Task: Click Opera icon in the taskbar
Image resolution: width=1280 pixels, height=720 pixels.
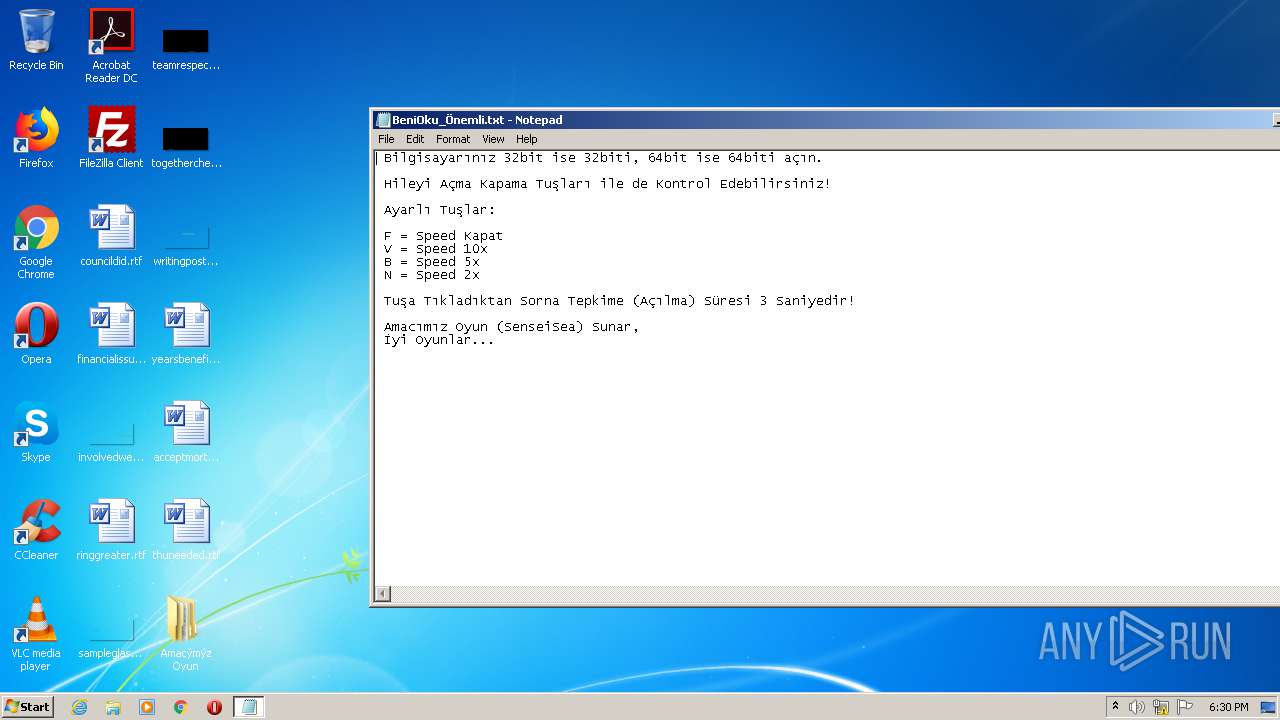Action: (x=214, y=707)
